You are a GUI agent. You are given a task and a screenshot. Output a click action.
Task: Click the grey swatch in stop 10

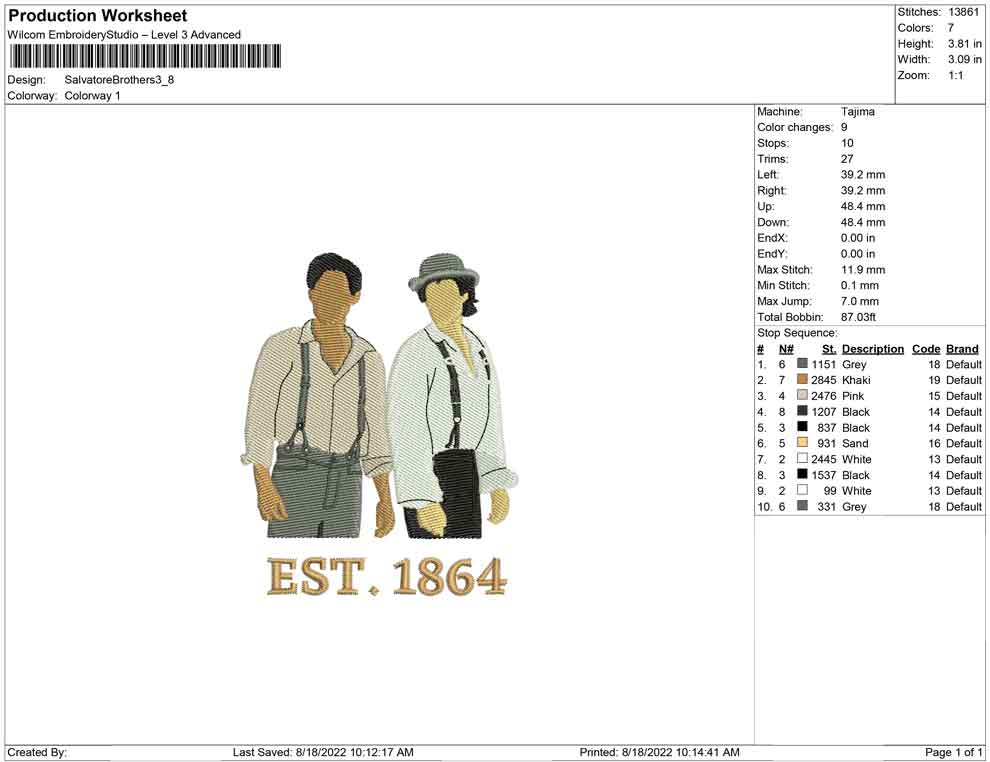[802, 506]
